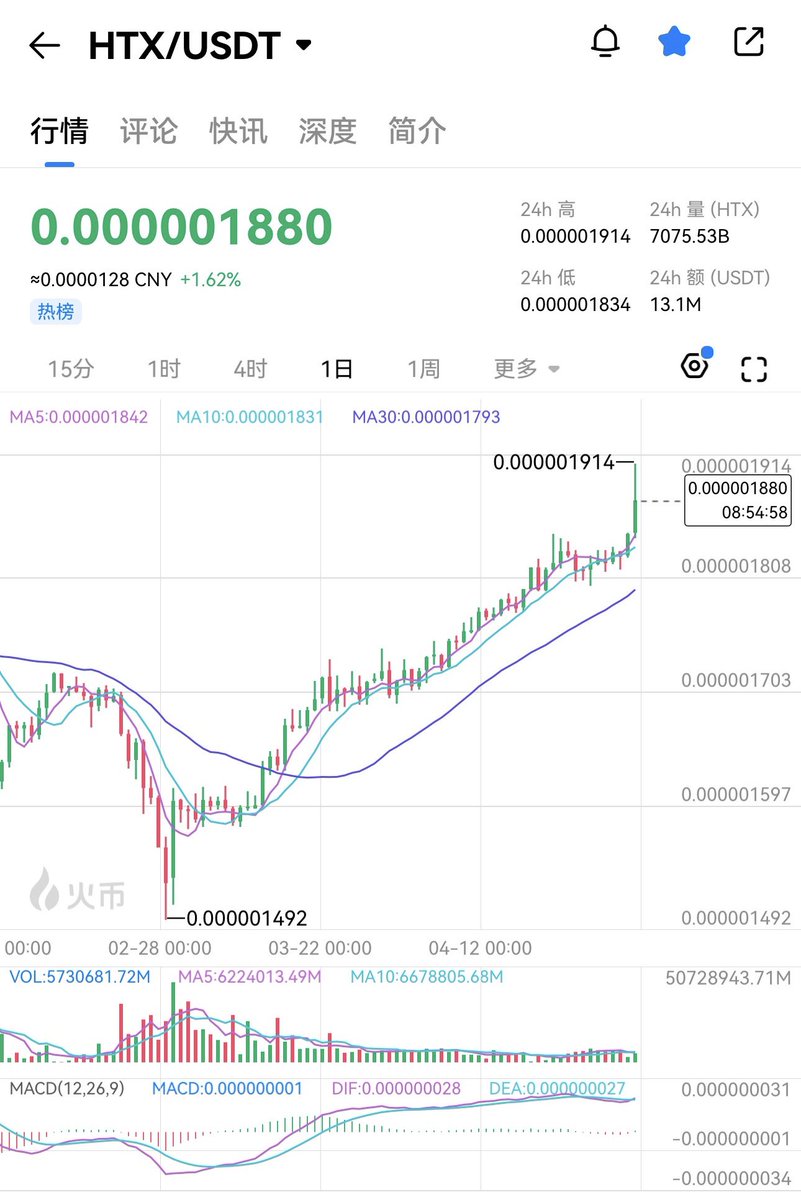The height and width of the screenshot is (1200, 801).
Task: Tap the 0.000001808 price axis label
Action: 736,566
